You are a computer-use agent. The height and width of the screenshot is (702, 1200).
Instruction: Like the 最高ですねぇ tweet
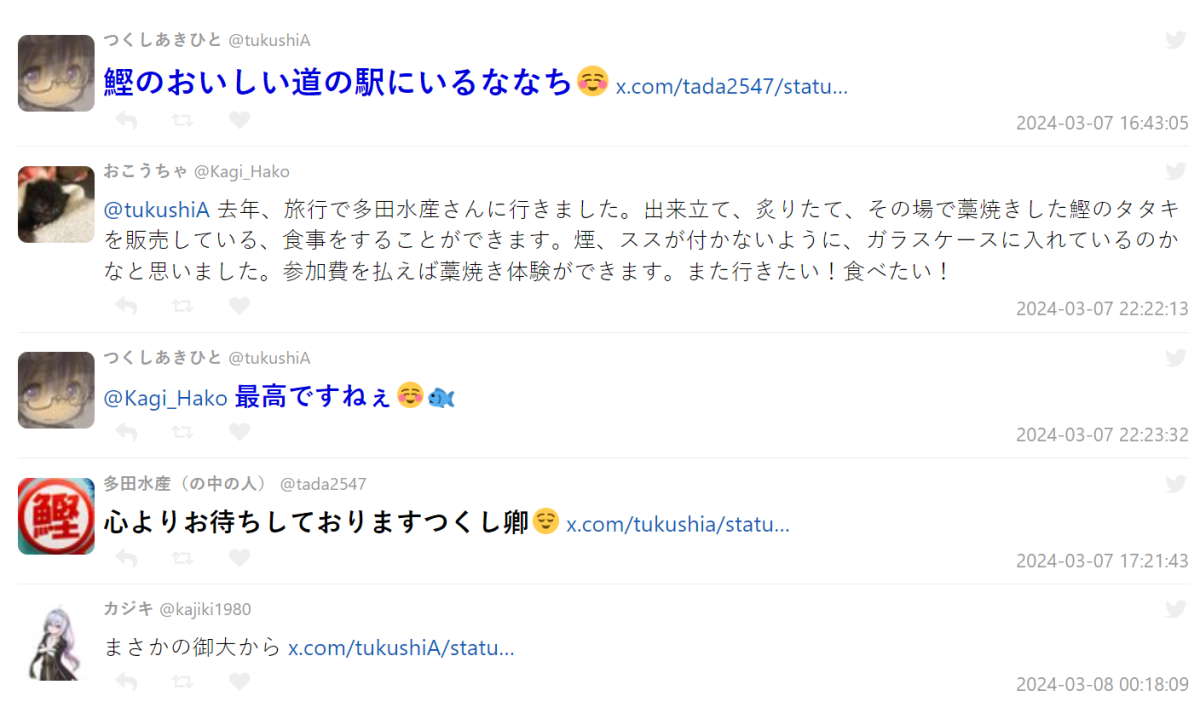point(239,432)
